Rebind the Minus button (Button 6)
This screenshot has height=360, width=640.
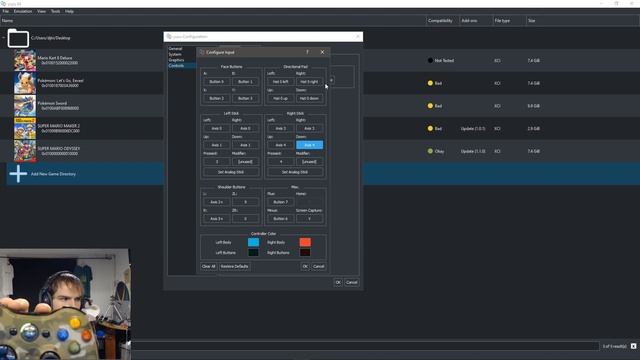280,219
